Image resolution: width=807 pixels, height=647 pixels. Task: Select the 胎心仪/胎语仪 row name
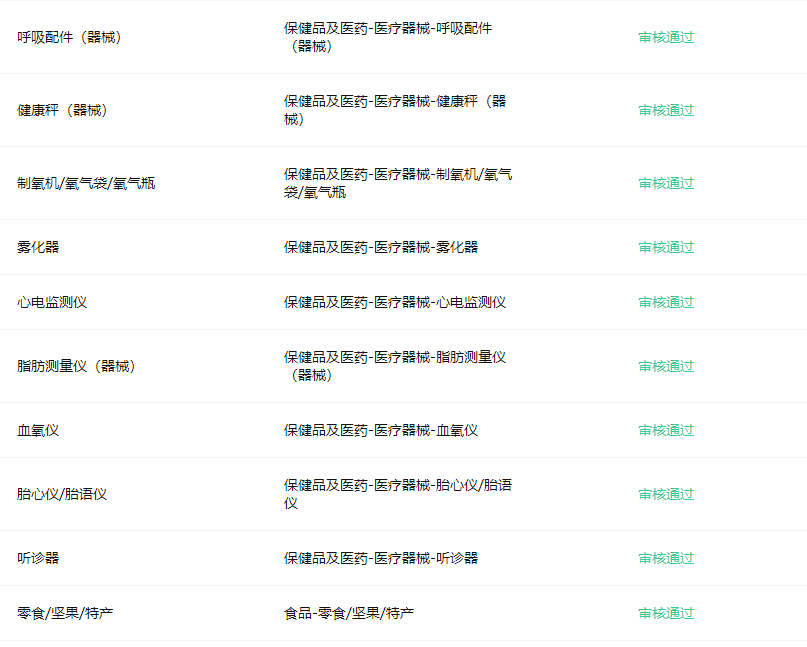pos(62,494)
